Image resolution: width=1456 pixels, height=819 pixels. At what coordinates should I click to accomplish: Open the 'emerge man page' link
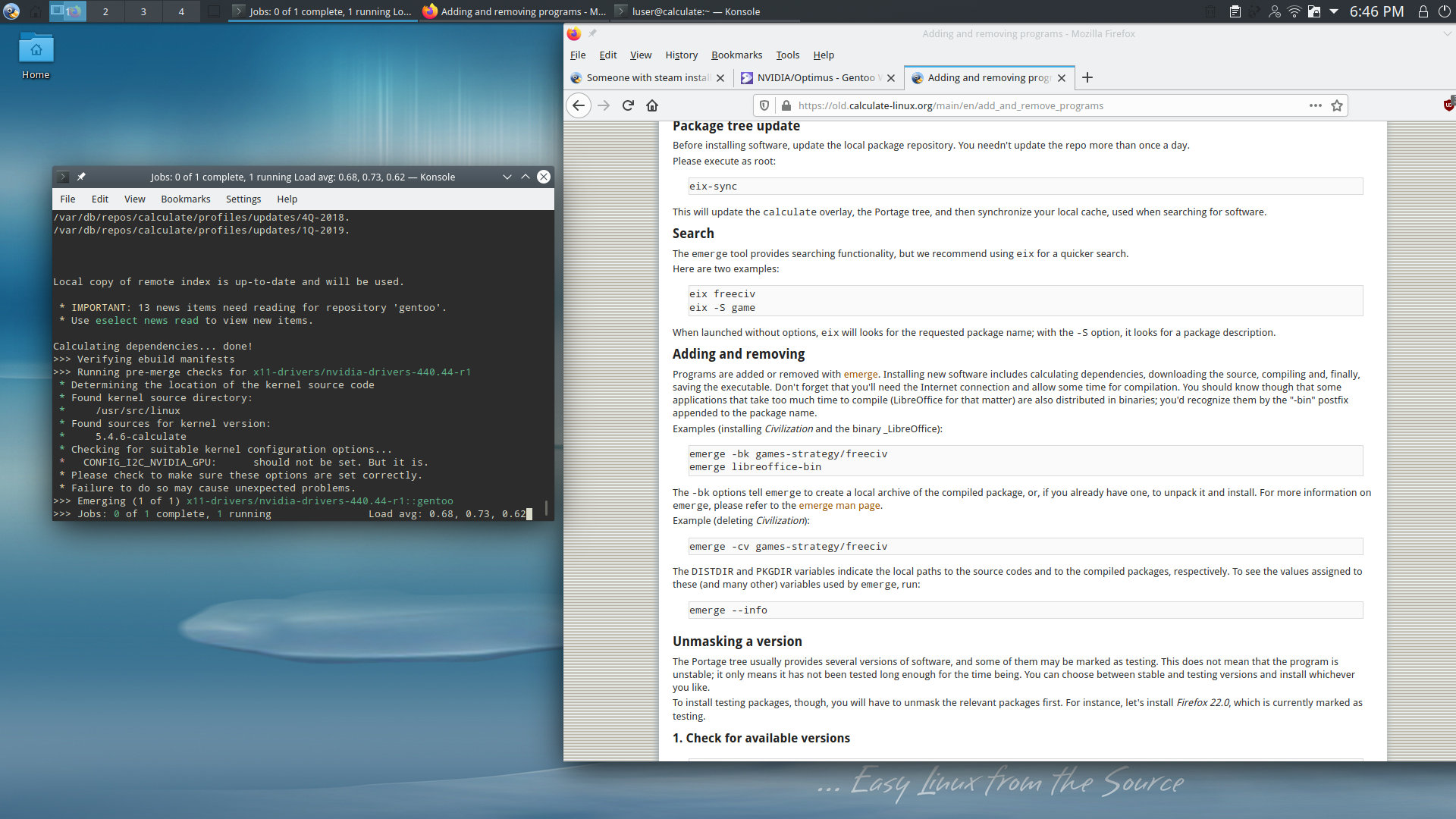pyautogui.click(x=839, y=505)
